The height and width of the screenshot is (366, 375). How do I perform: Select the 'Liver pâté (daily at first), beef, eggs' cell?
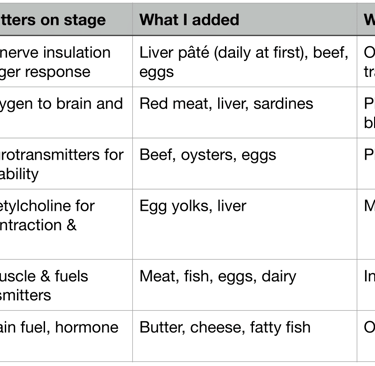click(245, 61)
